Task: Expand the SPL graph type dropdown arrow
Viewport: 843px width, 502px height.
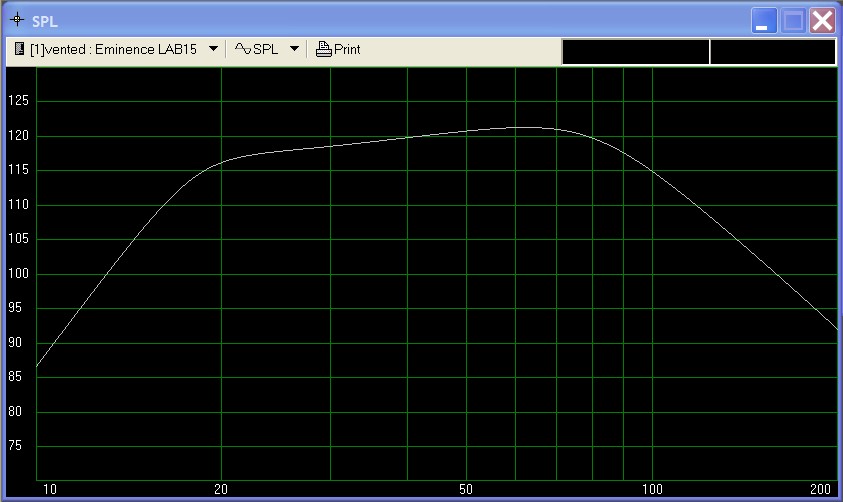Action: (294, 49)
